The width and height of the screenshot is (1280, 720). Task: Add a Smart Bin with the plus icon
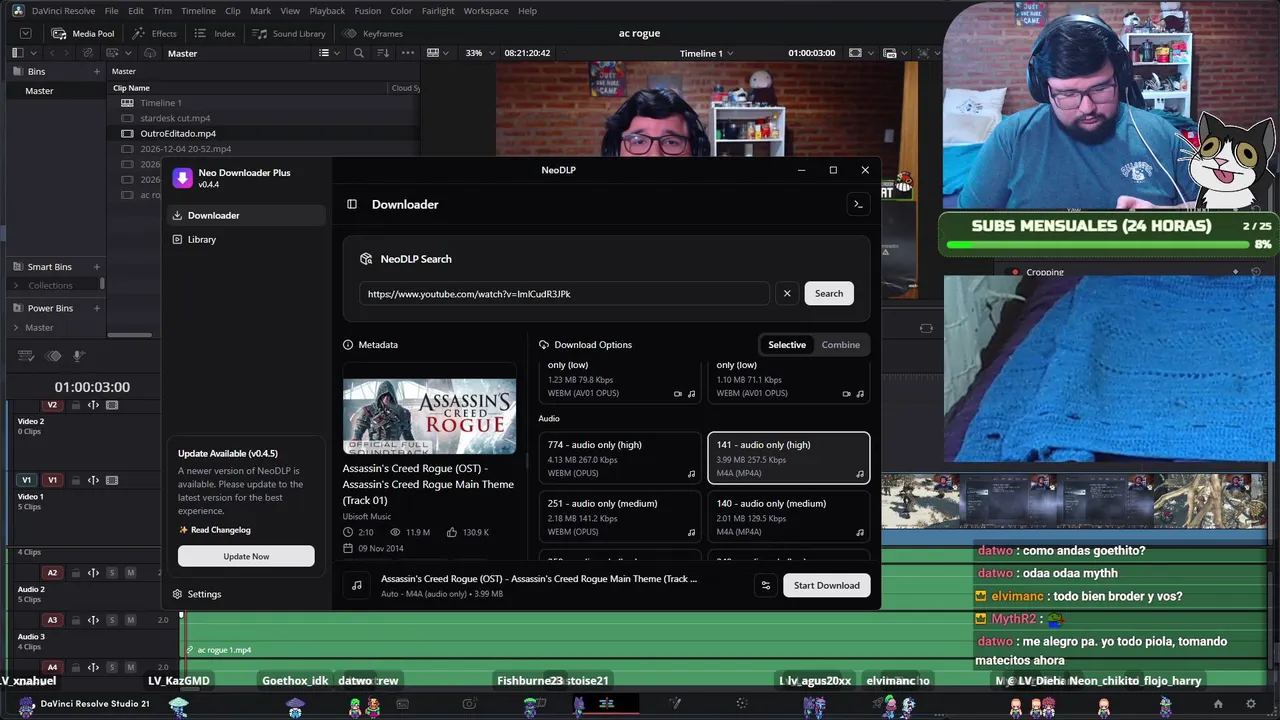pyautogui.click(x=97, y=267)
